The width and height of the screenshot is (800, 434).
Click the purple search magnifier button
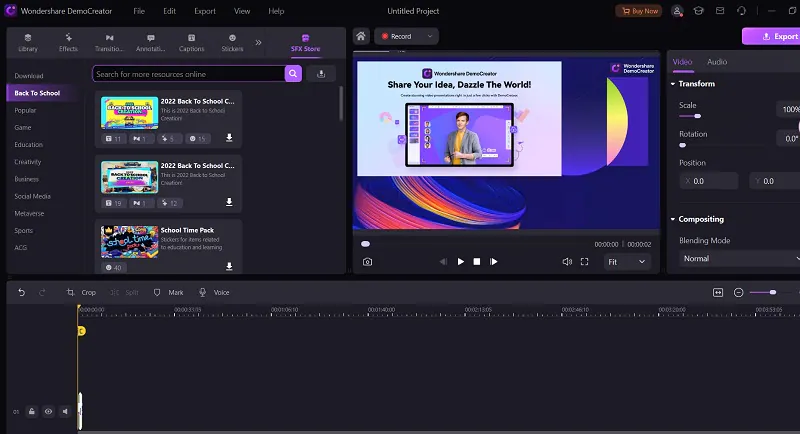click(293, 74)
